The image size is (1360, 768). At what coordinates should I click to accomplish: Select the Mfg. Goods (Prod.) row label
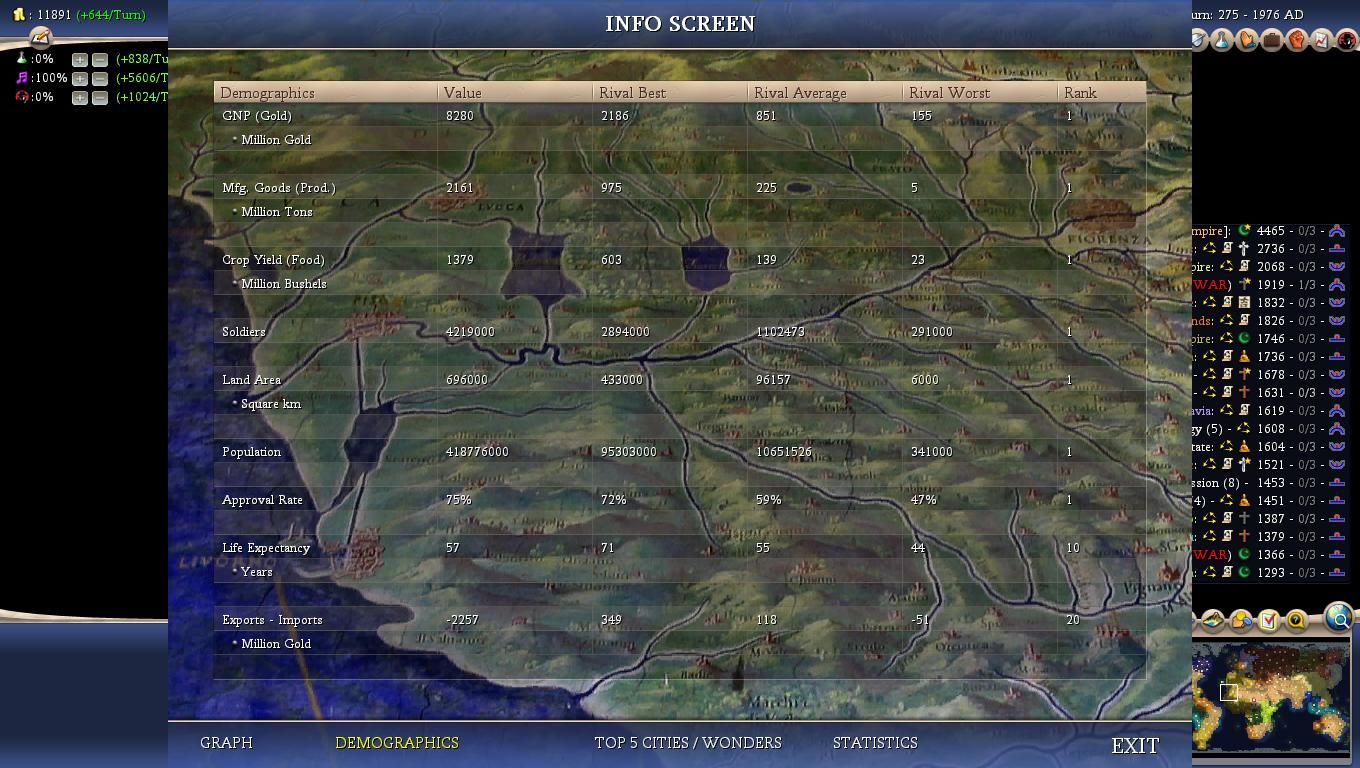[279, 188]
